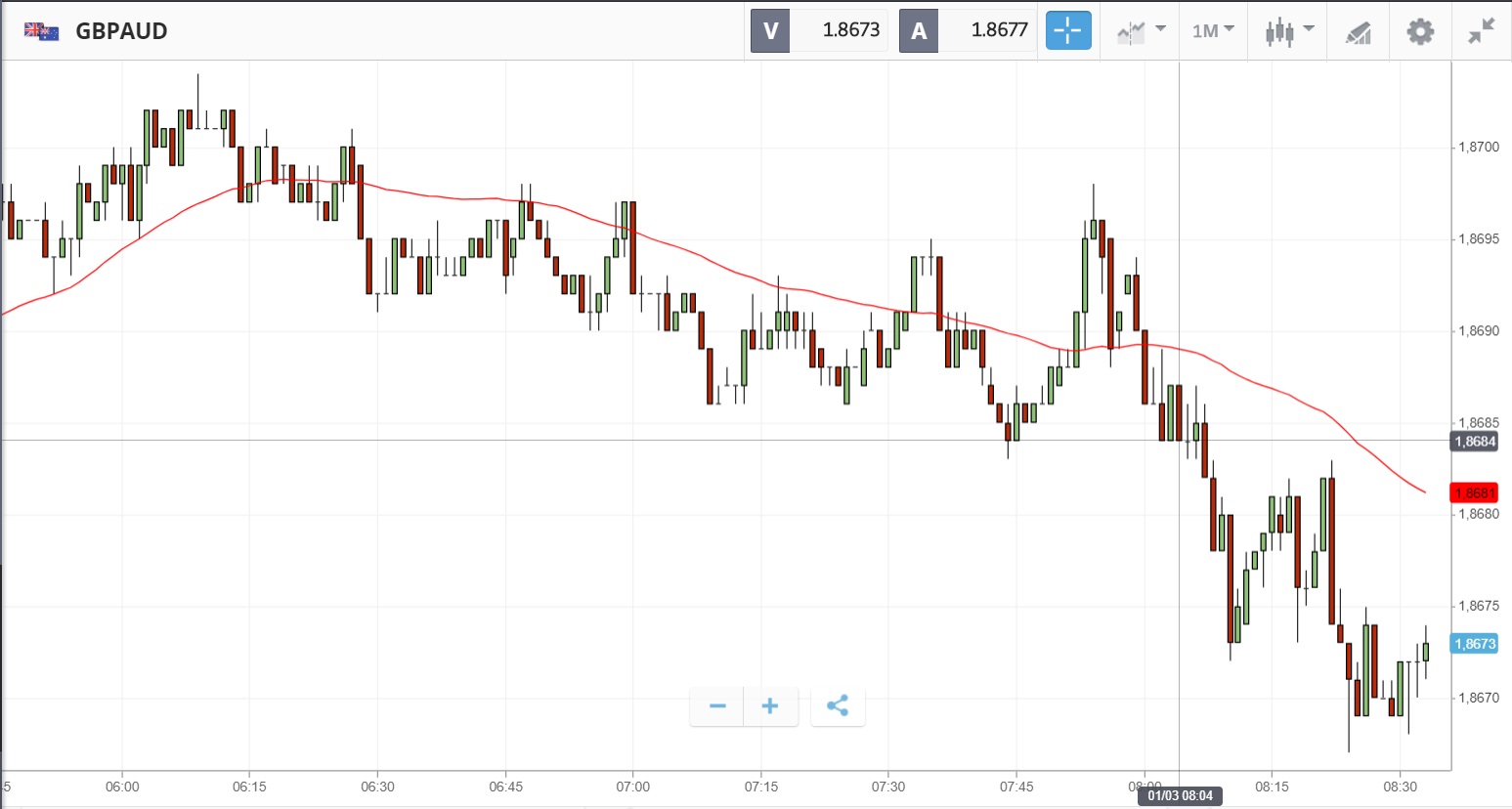1512x809 pixels.
Task: Click the red moving average value 1.8681 label
Action: (x=1474, y=493)
